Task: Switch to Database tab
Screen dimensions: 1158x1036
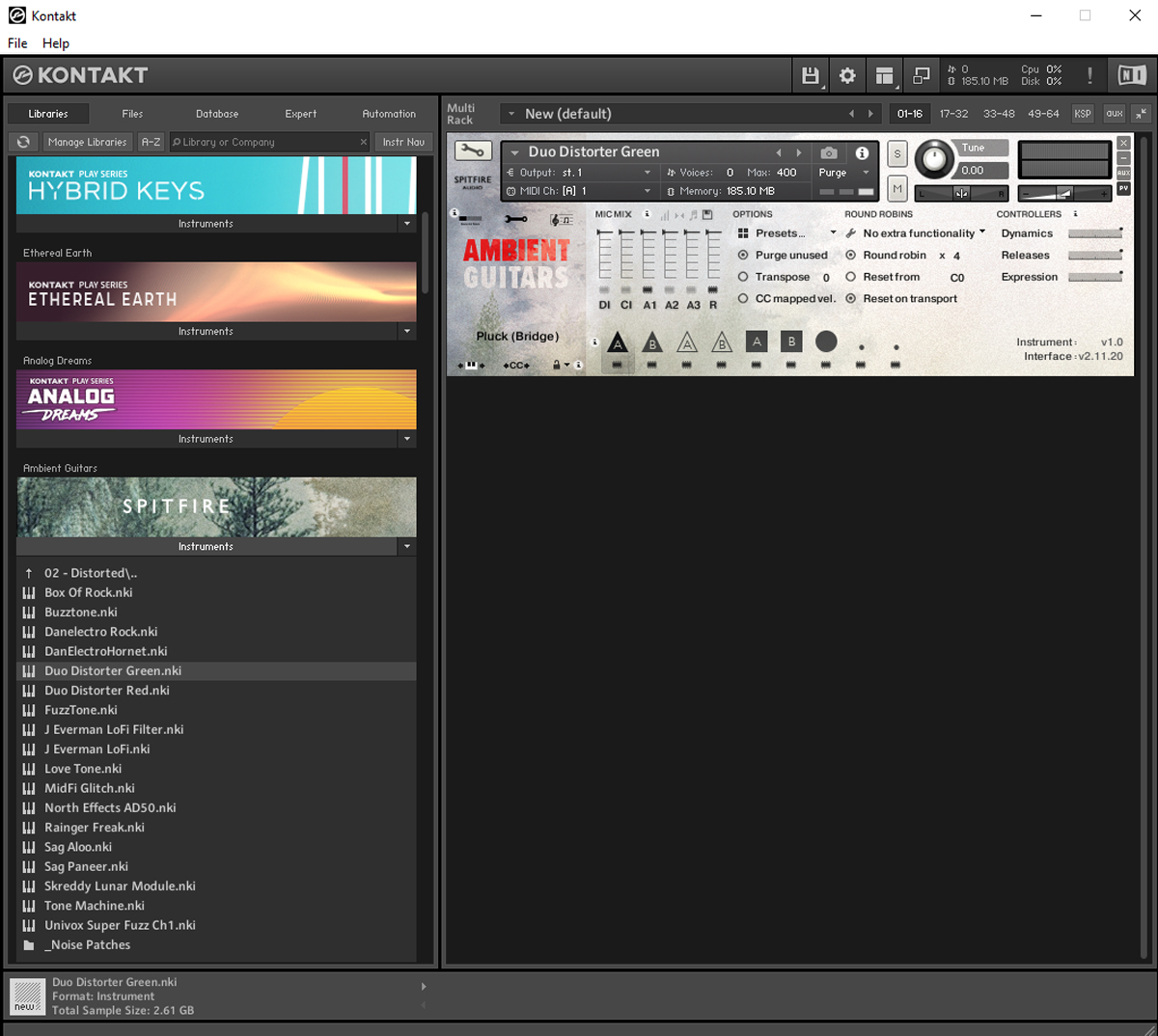Action: coord(217,114)
